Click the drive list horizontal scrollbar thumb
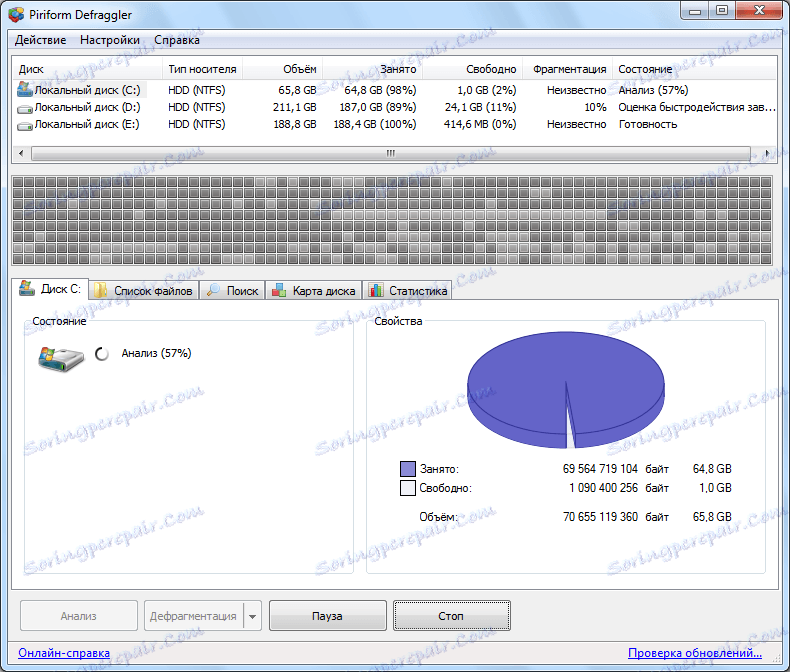 tap(391, 153)
